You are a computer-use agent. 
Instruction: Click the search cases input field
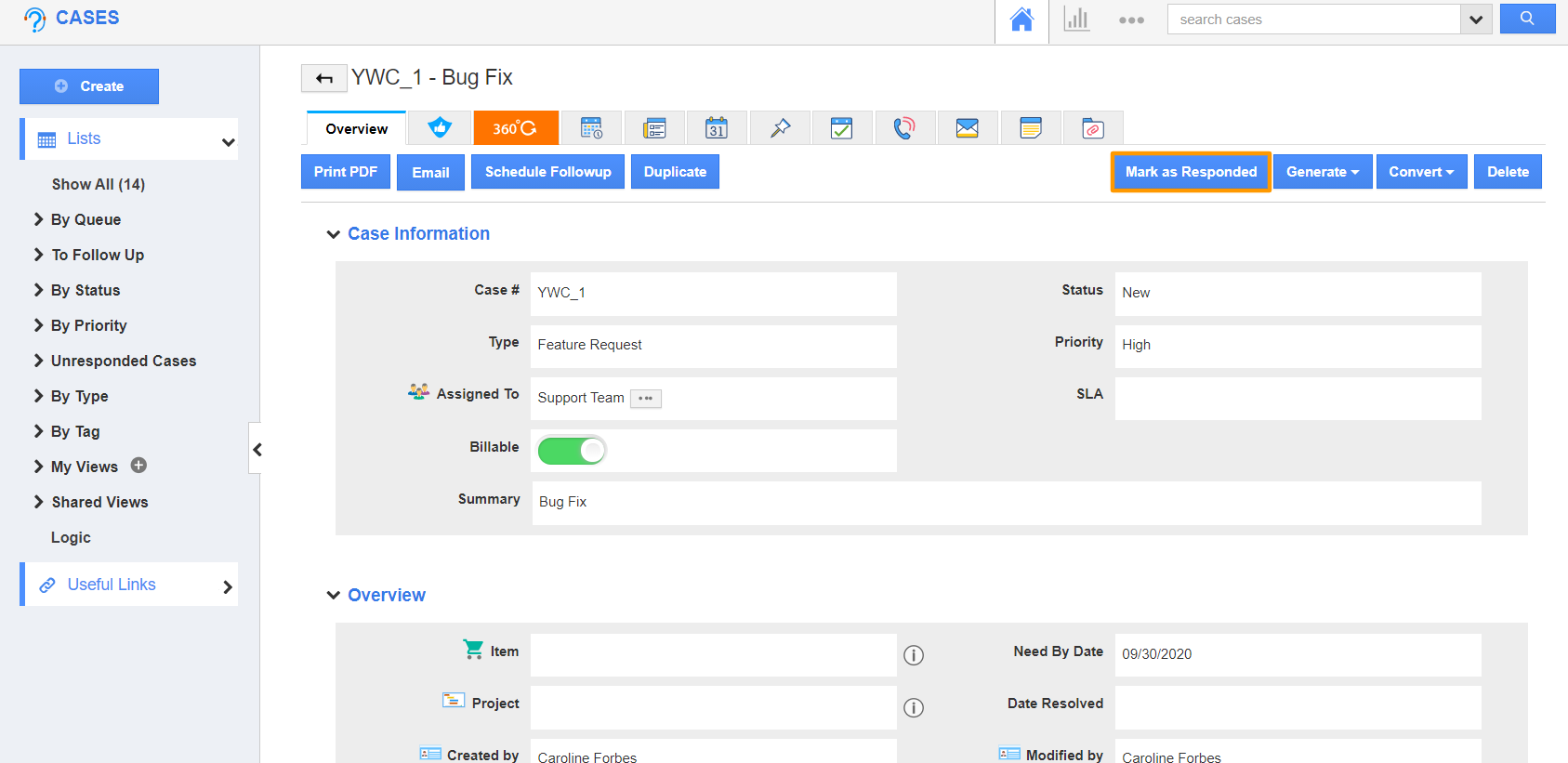[1312, 20]
